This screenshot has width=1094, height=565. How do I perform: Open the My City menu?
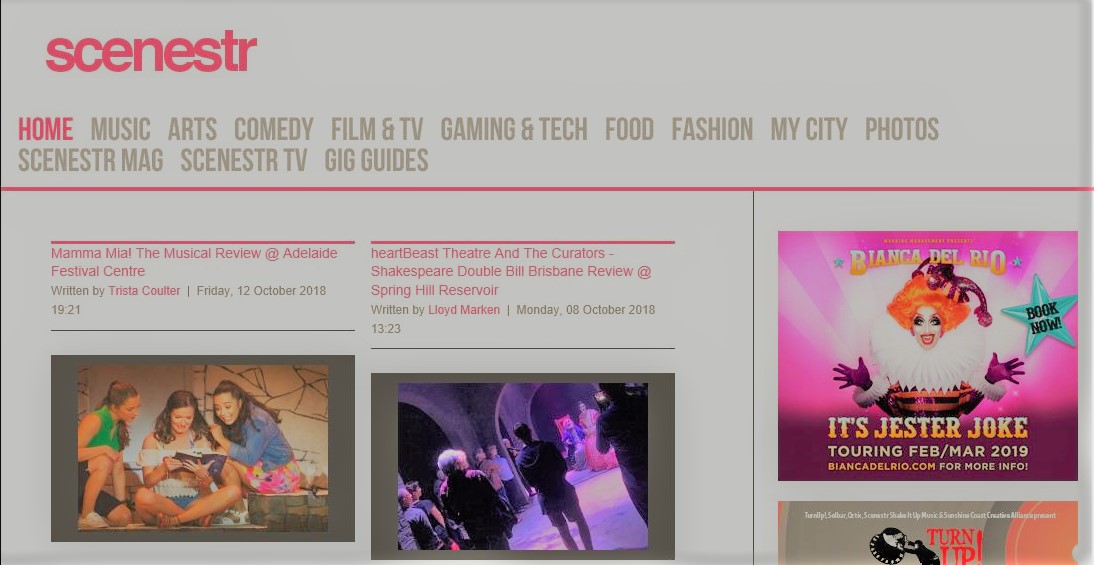click(x=808, y=130)
